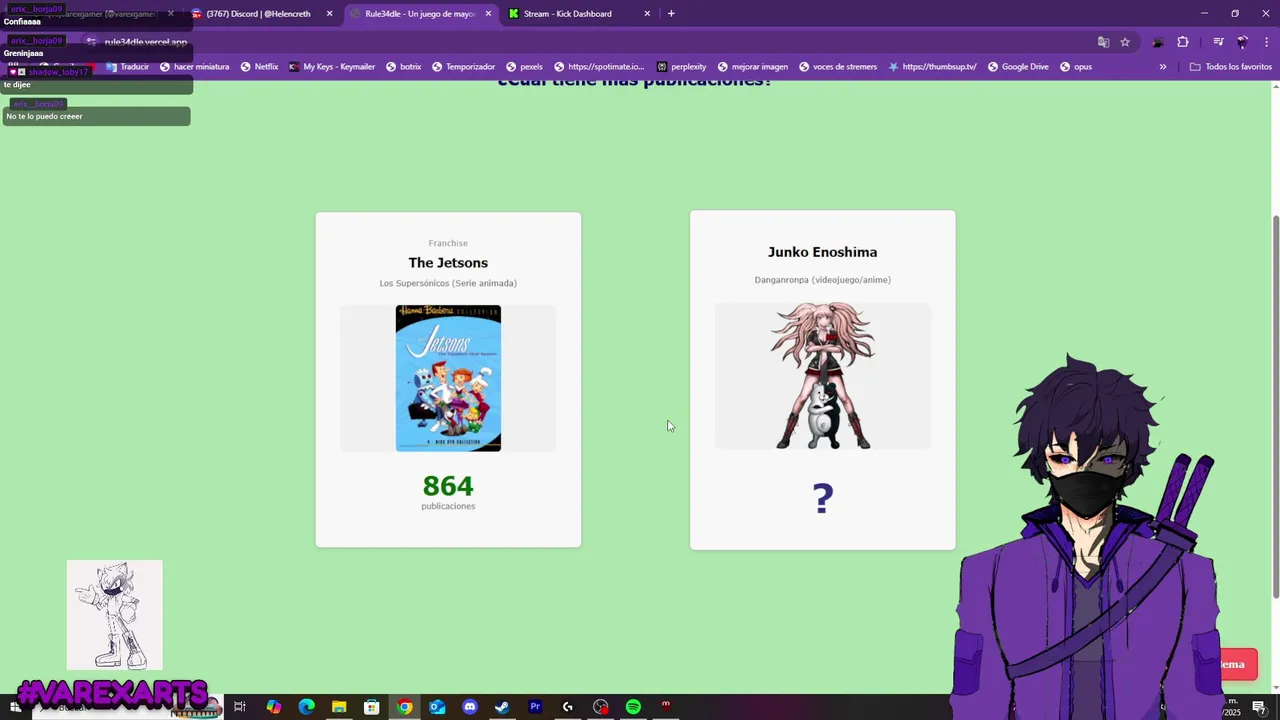
Task: Open the opus bookmark
Action: 1075,67
